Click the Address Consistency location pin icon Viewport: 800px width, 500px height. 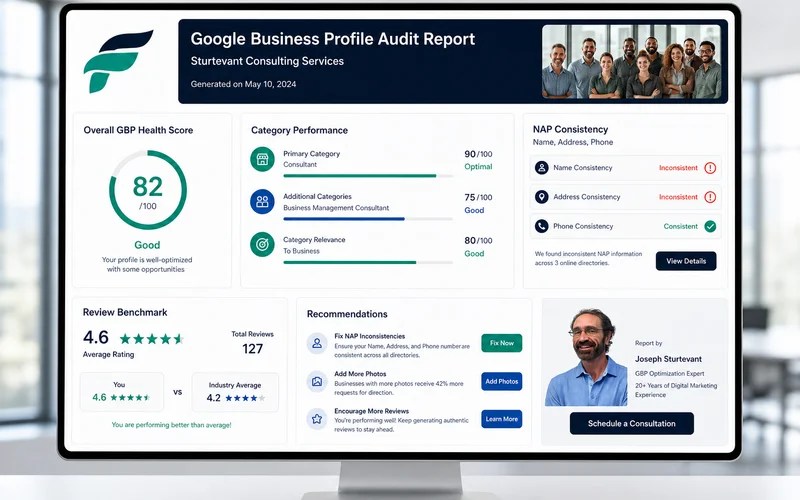click(541, 197)
